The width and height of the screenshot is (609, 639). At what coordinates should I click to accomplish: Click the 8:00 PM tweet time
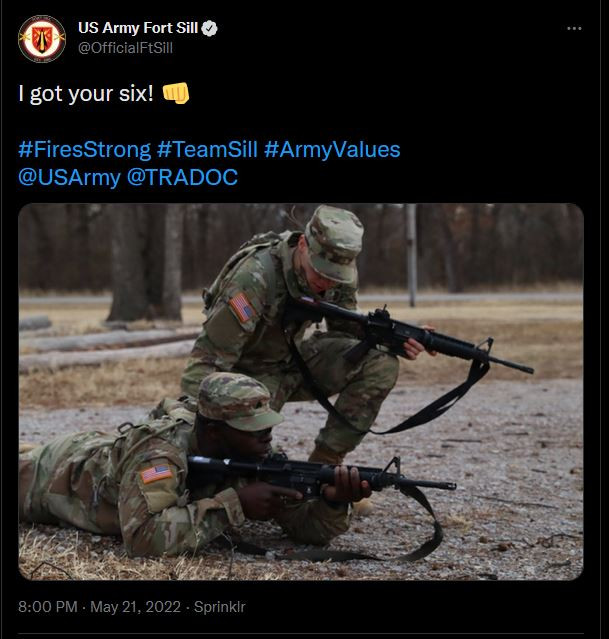point(47,607)
